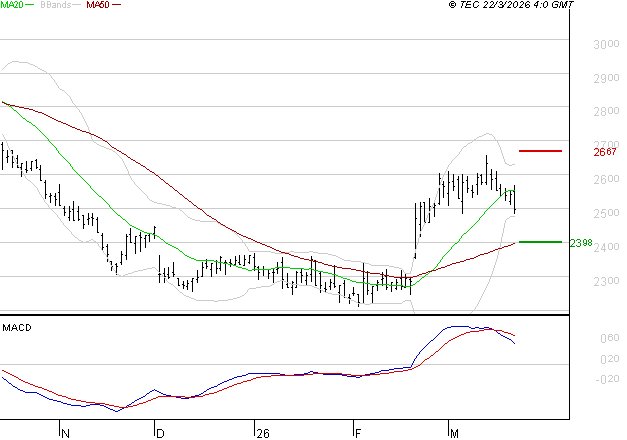
Task: Click the M month marker on time axis
Action: 454,434
